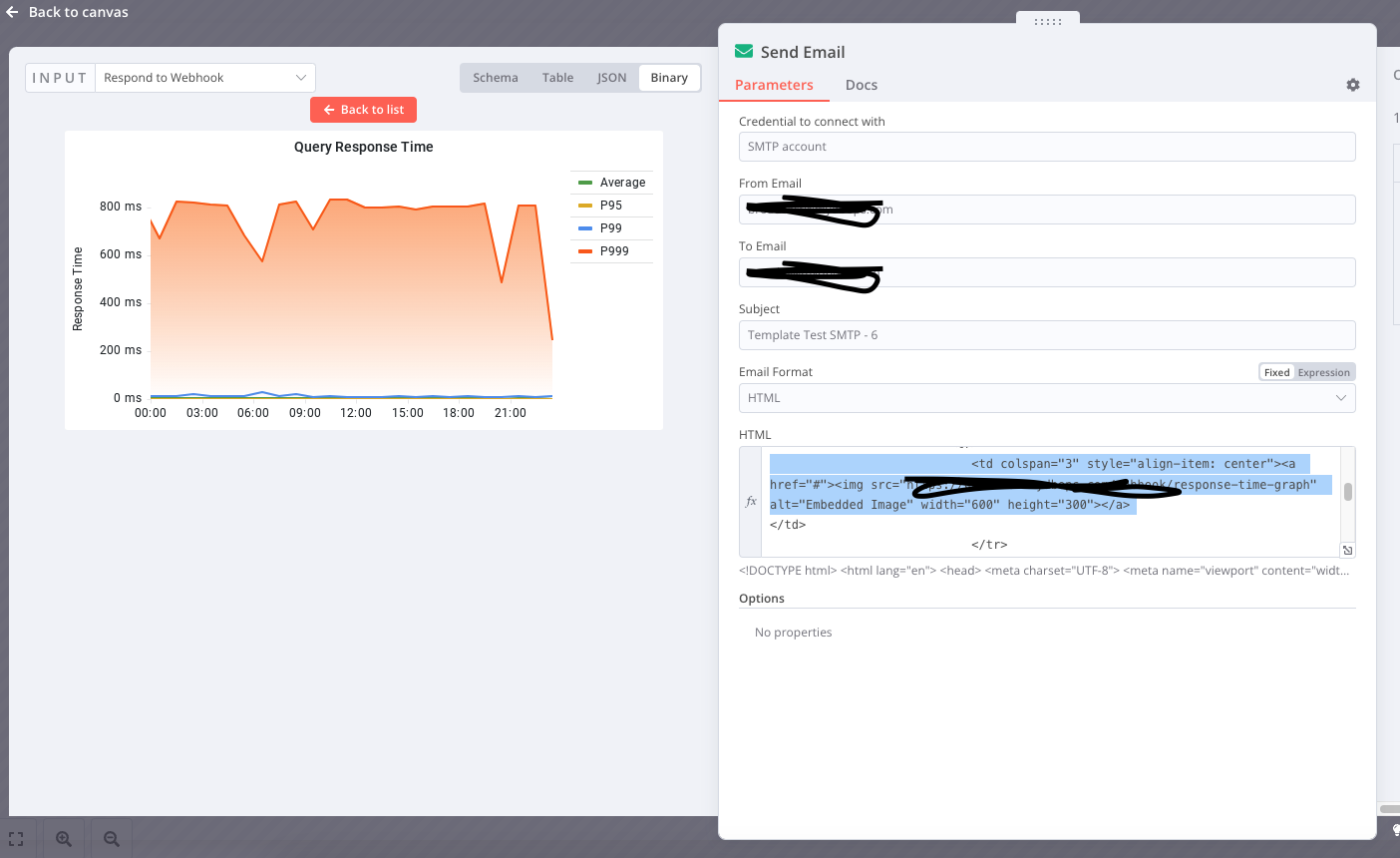Select the Binary view tab
The height and width of the screenshot is (858, 1400).
coord(669,78)
